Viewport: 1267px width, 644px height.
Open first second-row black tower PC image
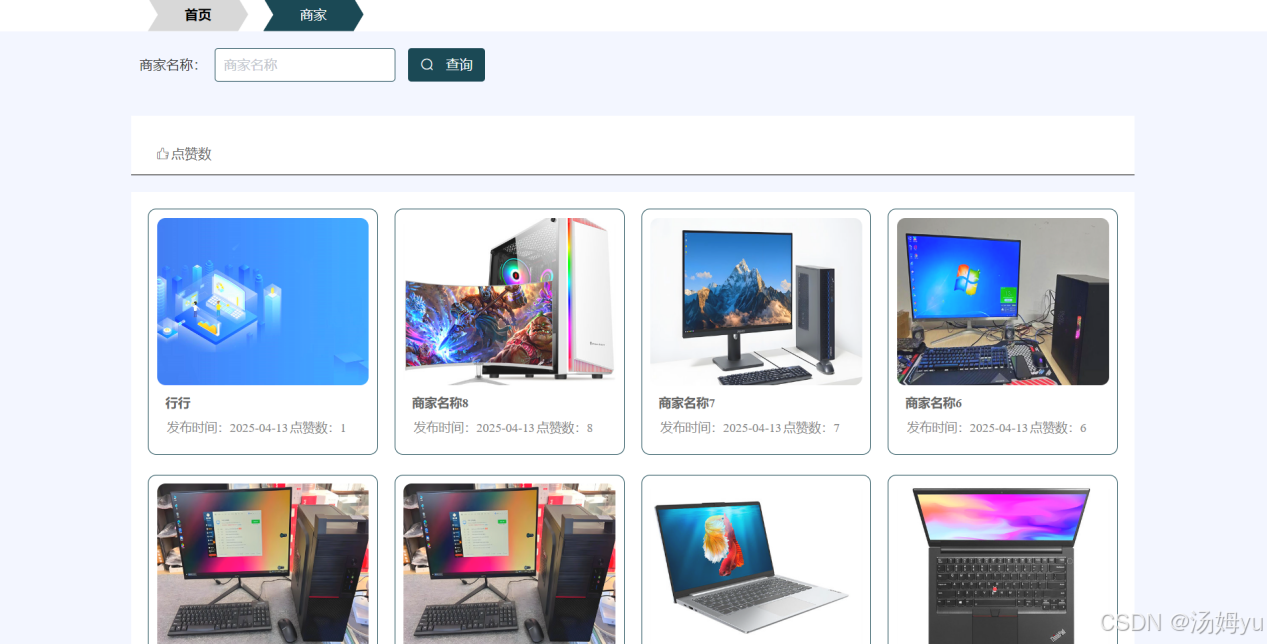tap(263, 564)
